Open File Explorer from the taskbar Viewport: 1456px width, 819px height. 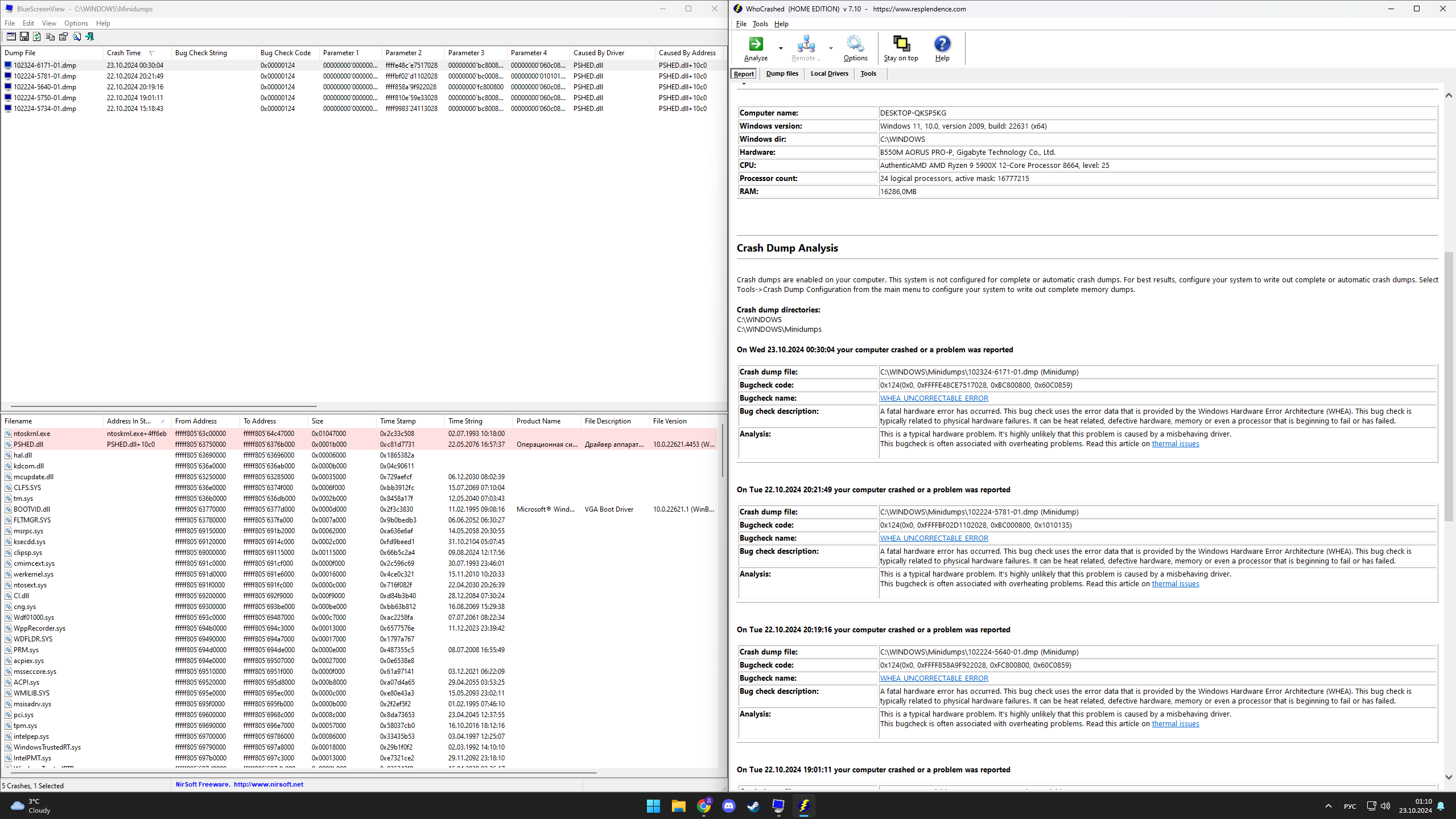point(678,806)
